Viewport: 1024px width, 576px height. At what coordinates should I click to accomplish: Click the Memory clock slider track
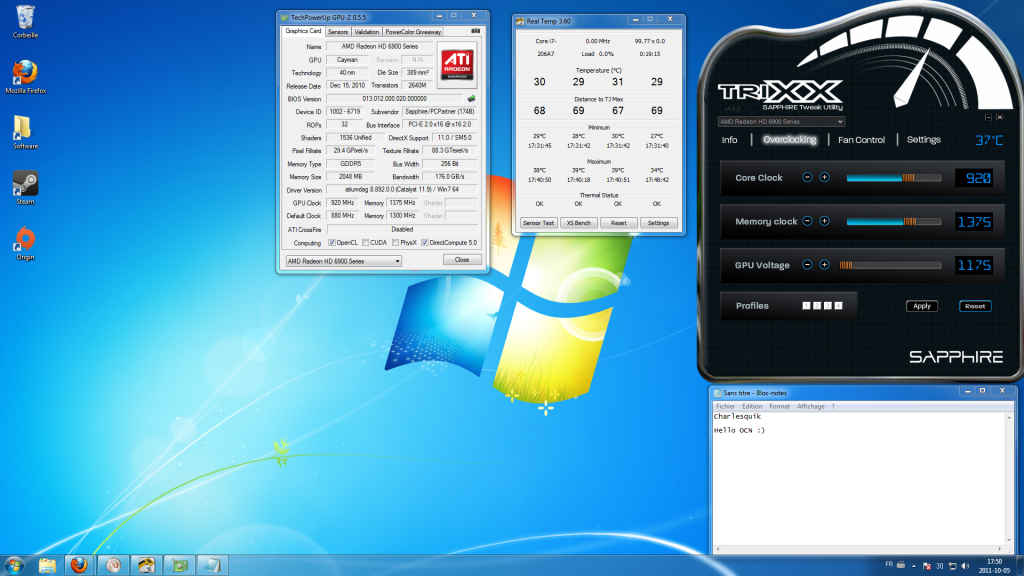click(893, 221)
